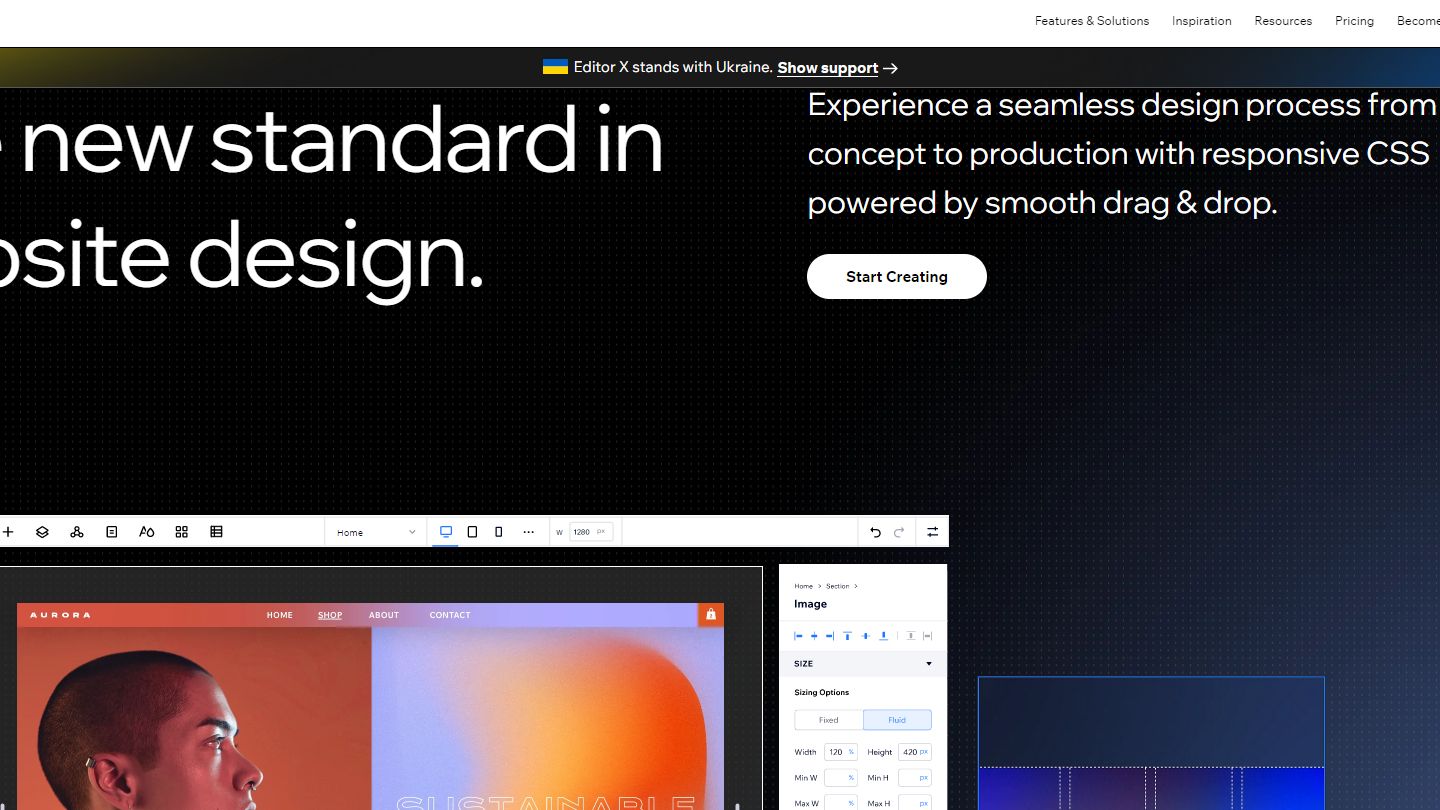Open Features & Solutions menu

pos(1092,21)
